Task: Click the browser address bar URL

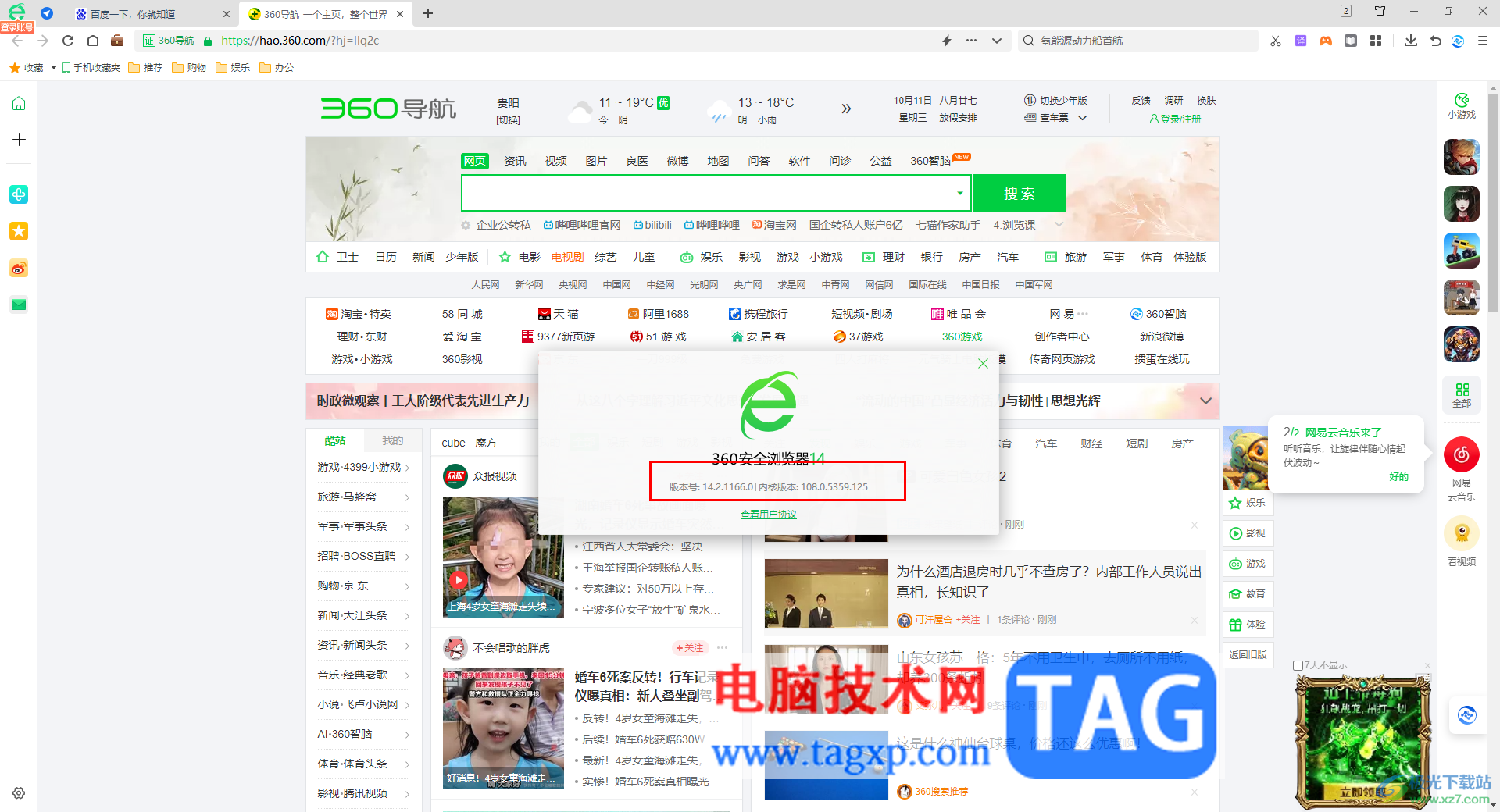Action: click(x=300, y=41)
